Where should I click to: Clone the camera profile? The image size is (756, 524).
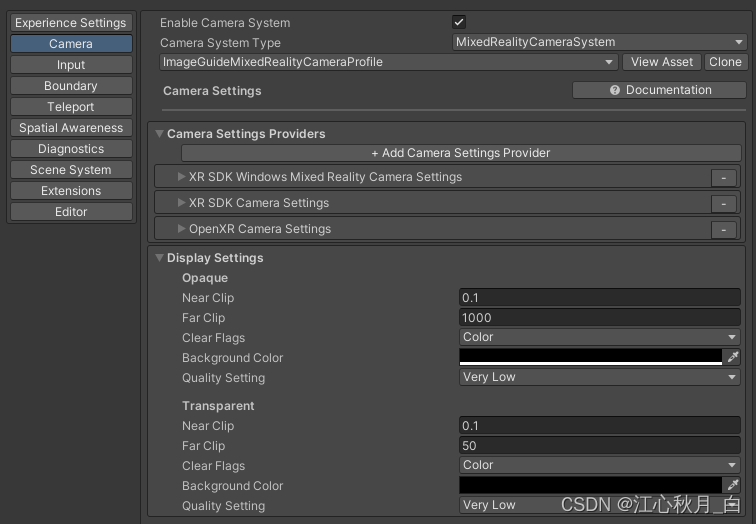pyautogui.click(x=725, y=62)
